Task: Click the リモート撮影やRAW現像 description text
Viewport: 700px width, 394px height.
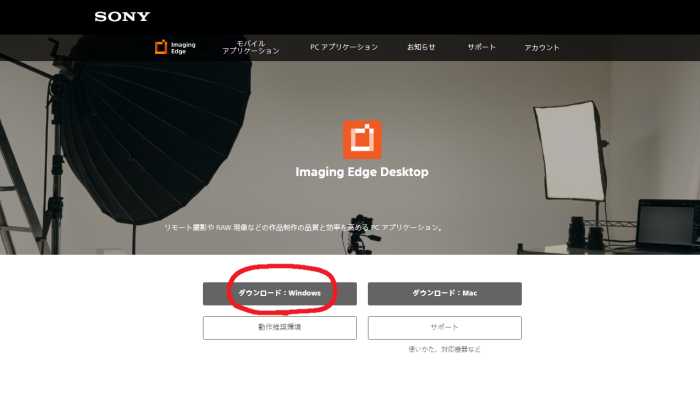Action: pos(304,228)
